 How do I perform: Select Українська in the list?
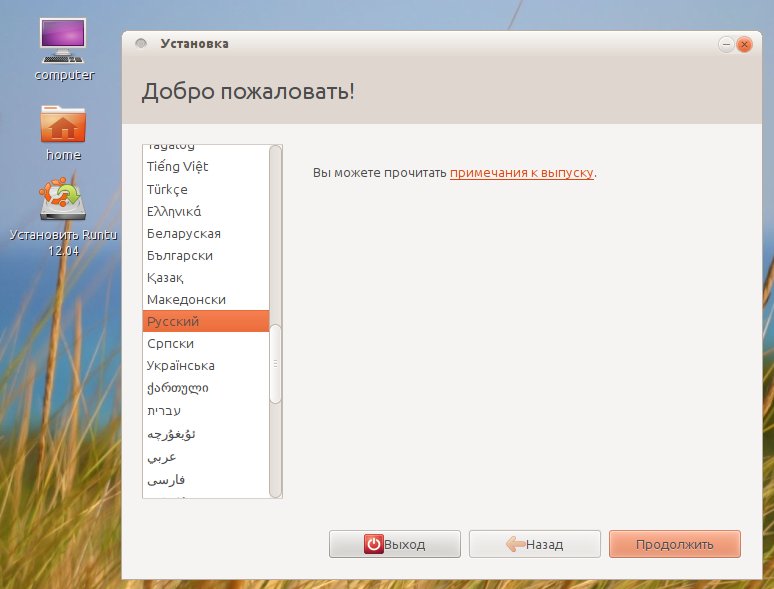click(206, 366)
